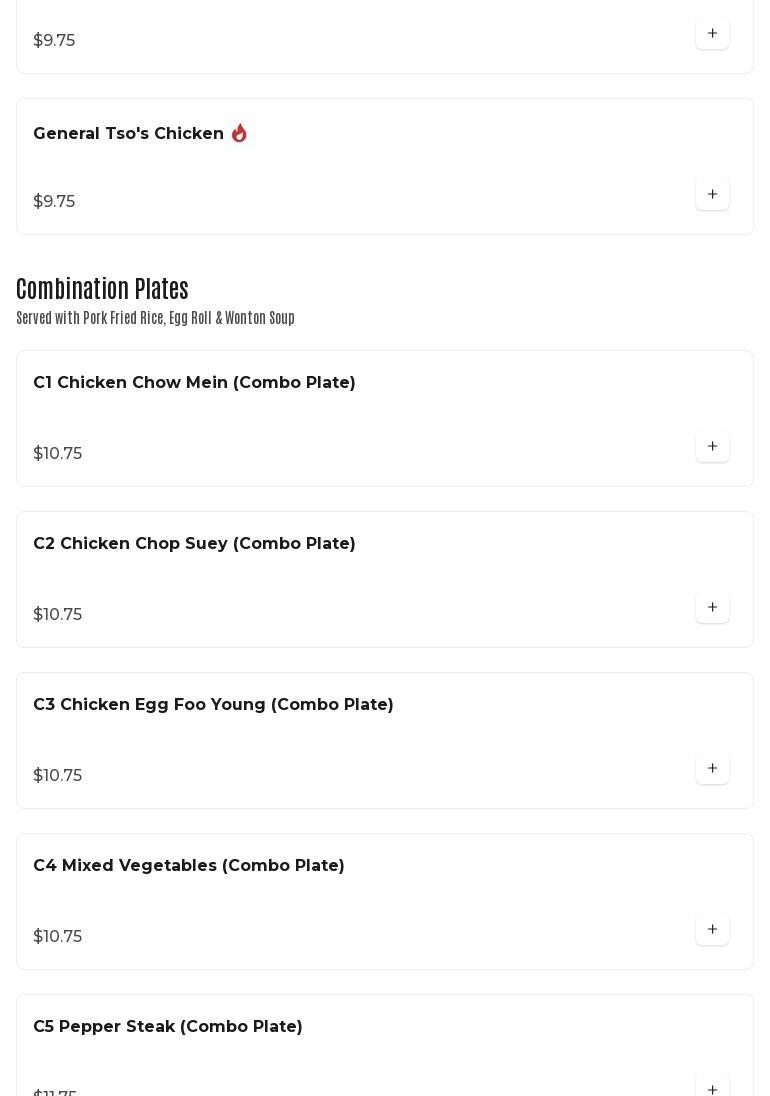Click the $9.75 price under General Tso's
Screen dimensions: 770x1096
(x=54, y=202)
